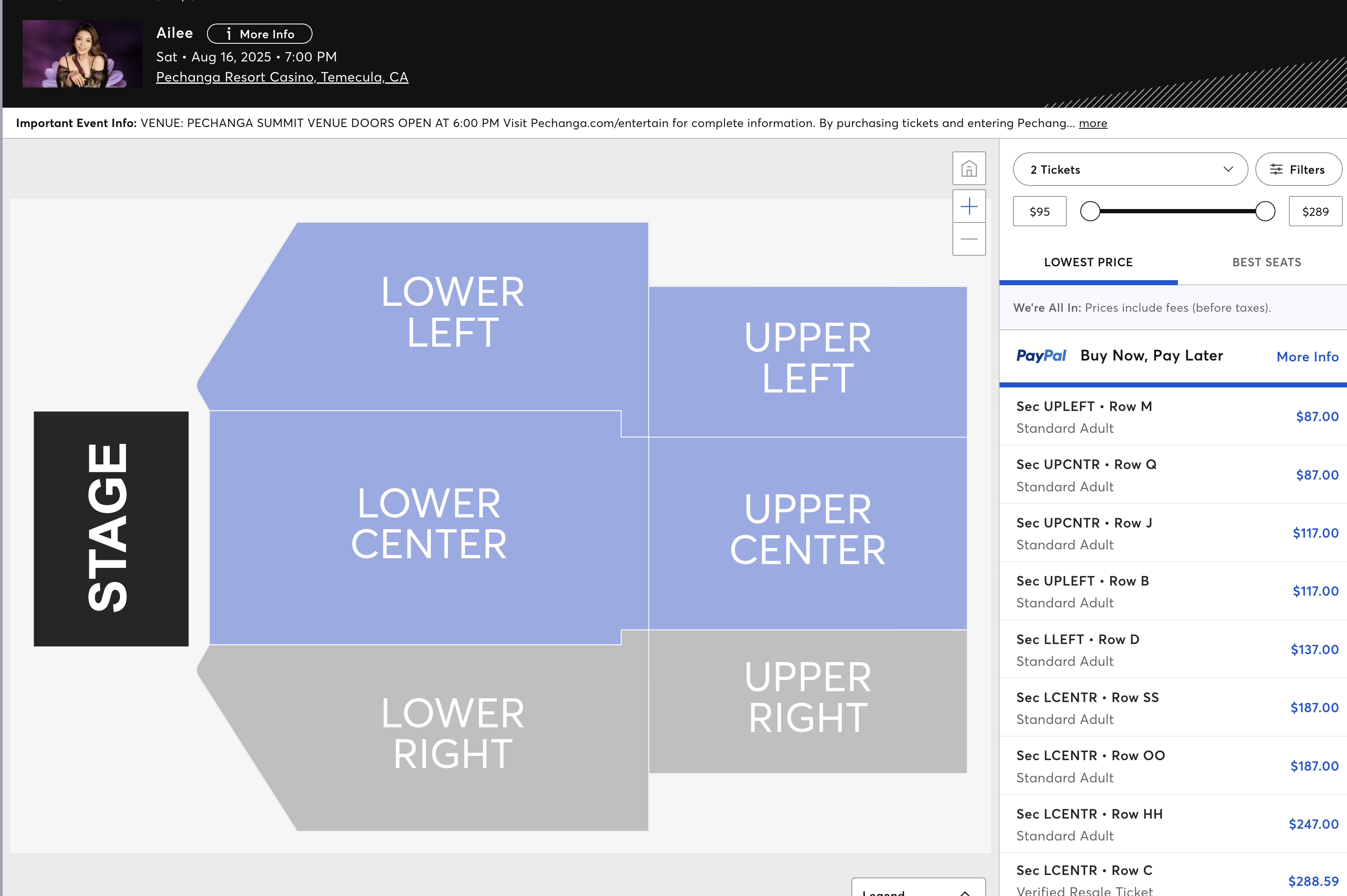Zoom in on the seat map

[x=969, y=206]
